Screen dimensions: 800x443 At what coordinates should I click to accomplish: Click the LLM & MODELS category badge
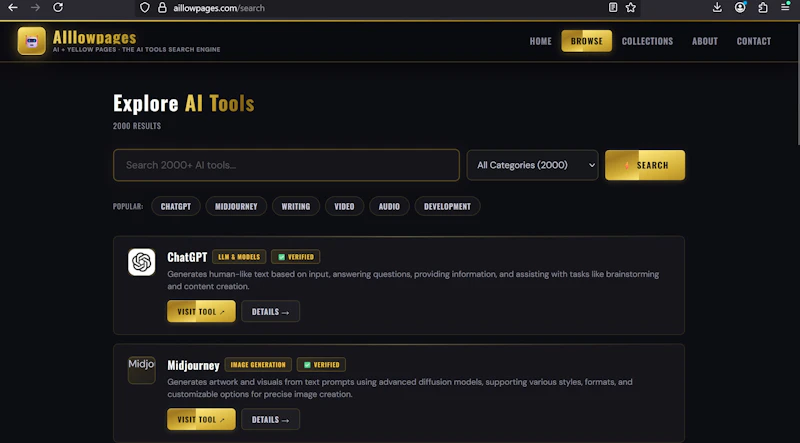(x=239, y=257)
